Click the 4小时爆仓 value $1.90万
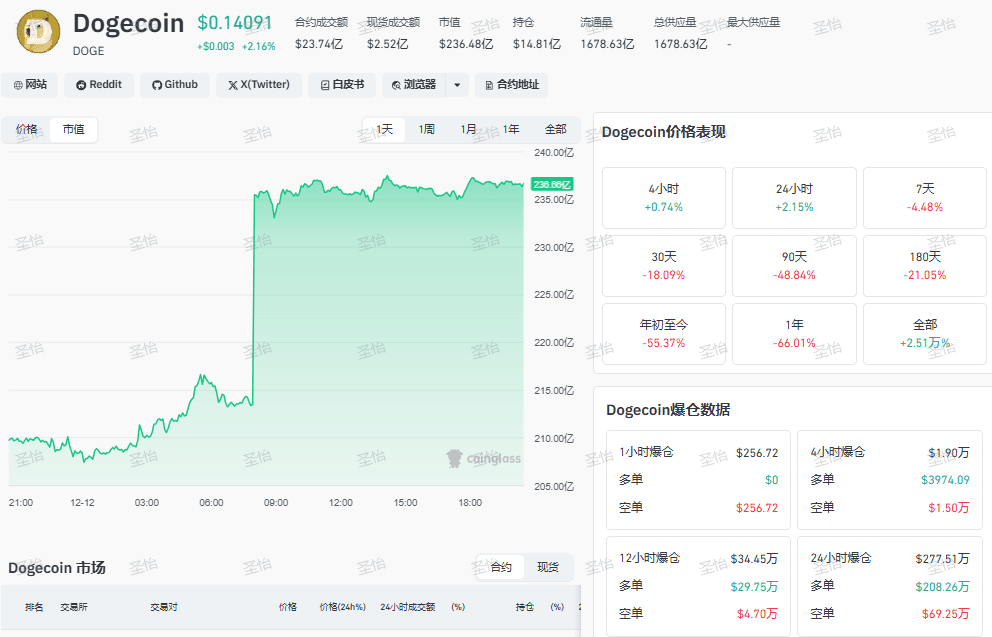The height and width of the screenshot is (637, 992). point(948,453)
